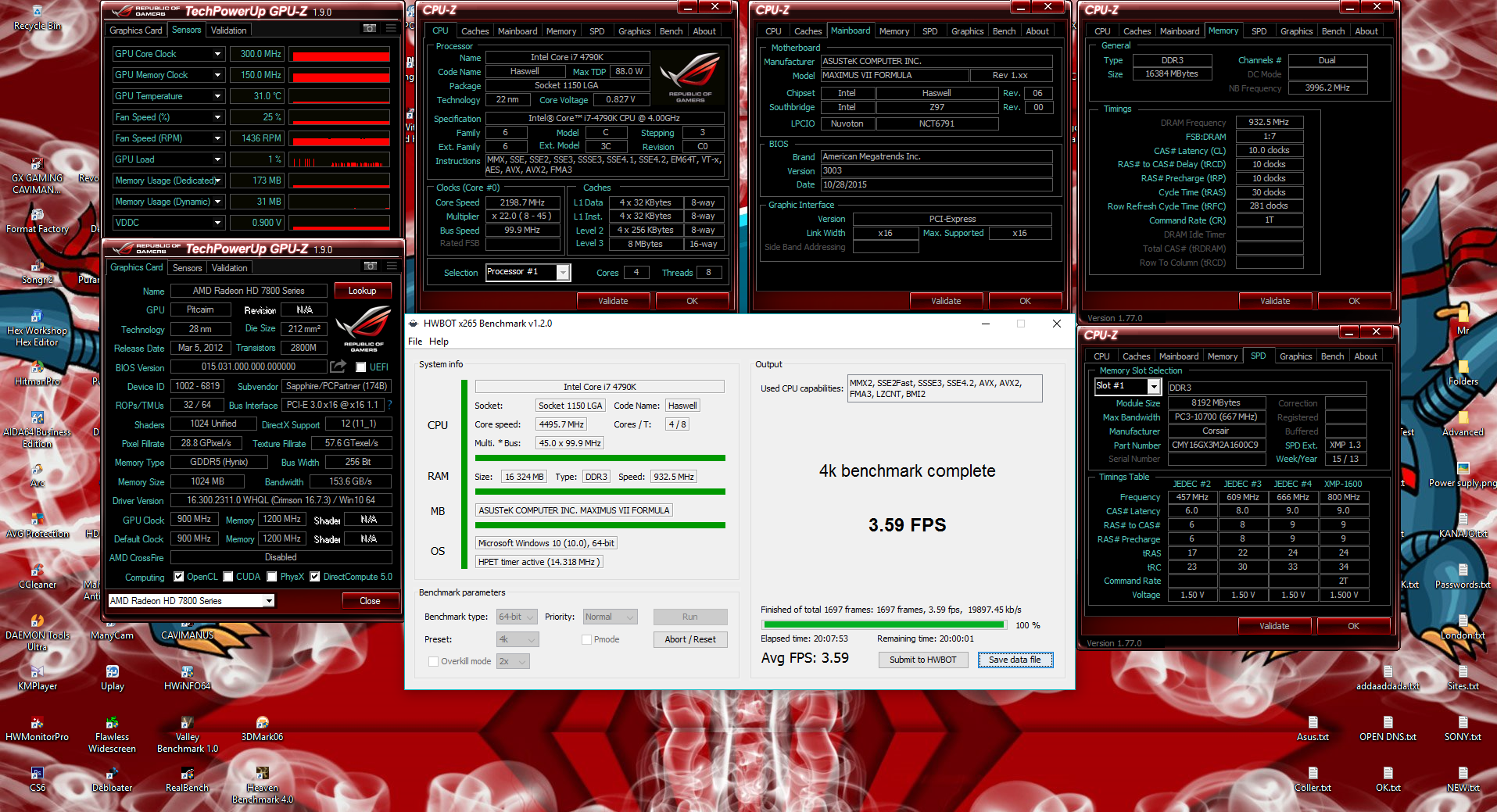
Task: Open the Power suply.png file icon
Action: [x=1463, y=474]
